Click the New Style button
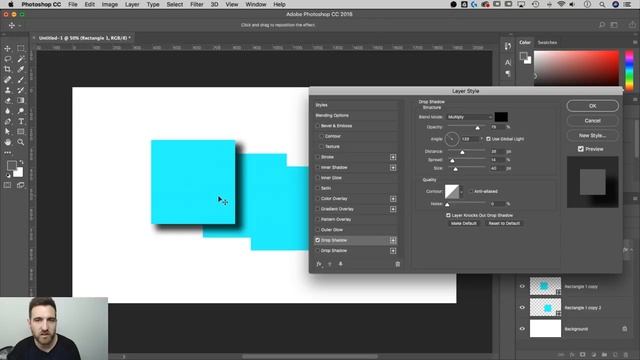 tap(592, 136)
